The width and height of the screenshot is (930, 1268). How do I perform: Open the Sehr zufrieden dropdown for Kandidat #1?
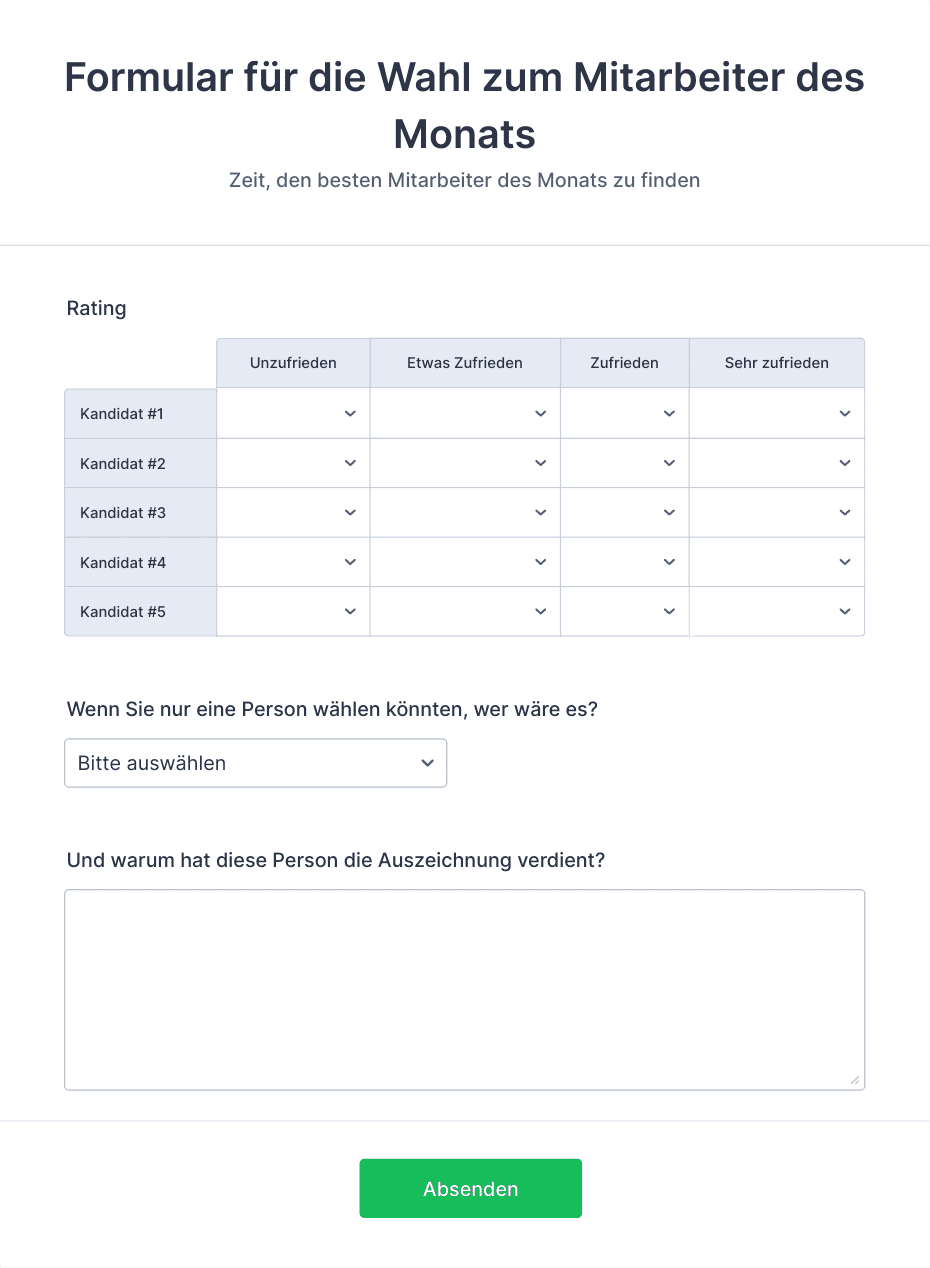click(776, 413)
